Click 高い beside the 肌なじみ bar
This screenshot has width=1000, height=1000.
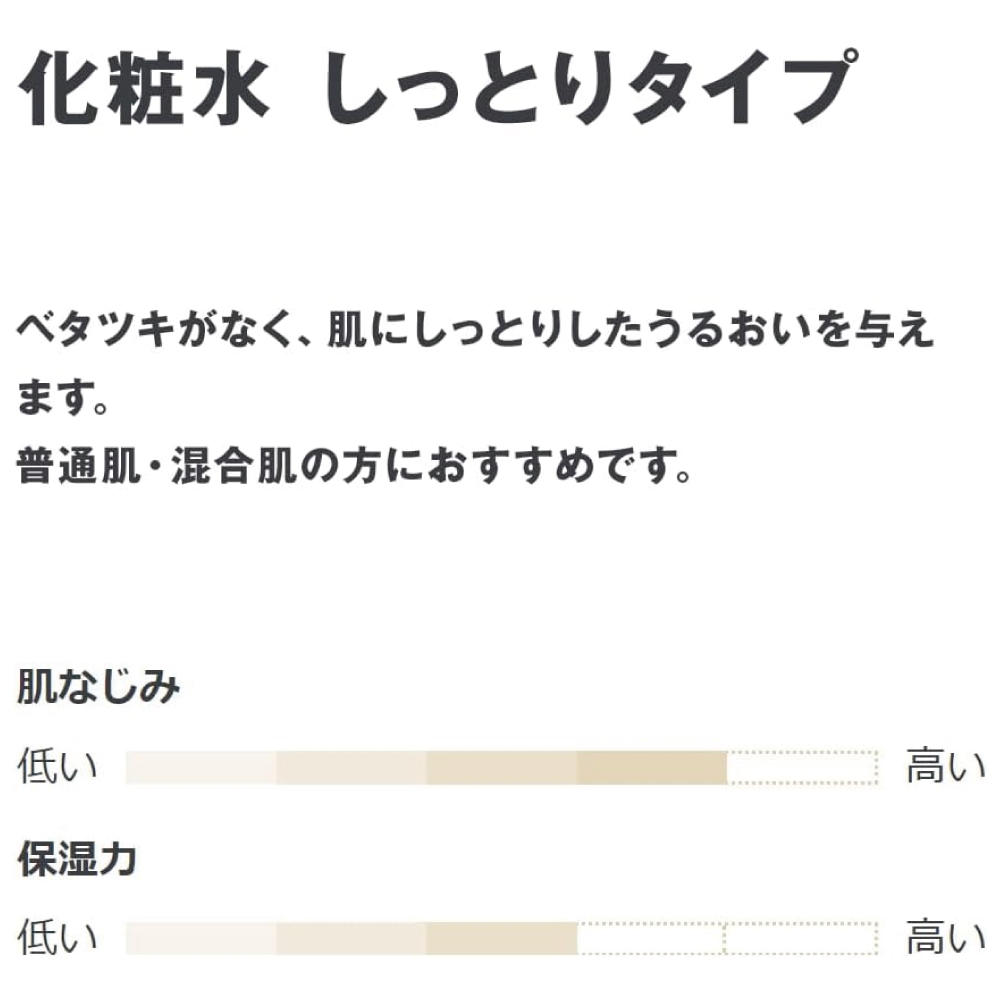click(945, 768)
